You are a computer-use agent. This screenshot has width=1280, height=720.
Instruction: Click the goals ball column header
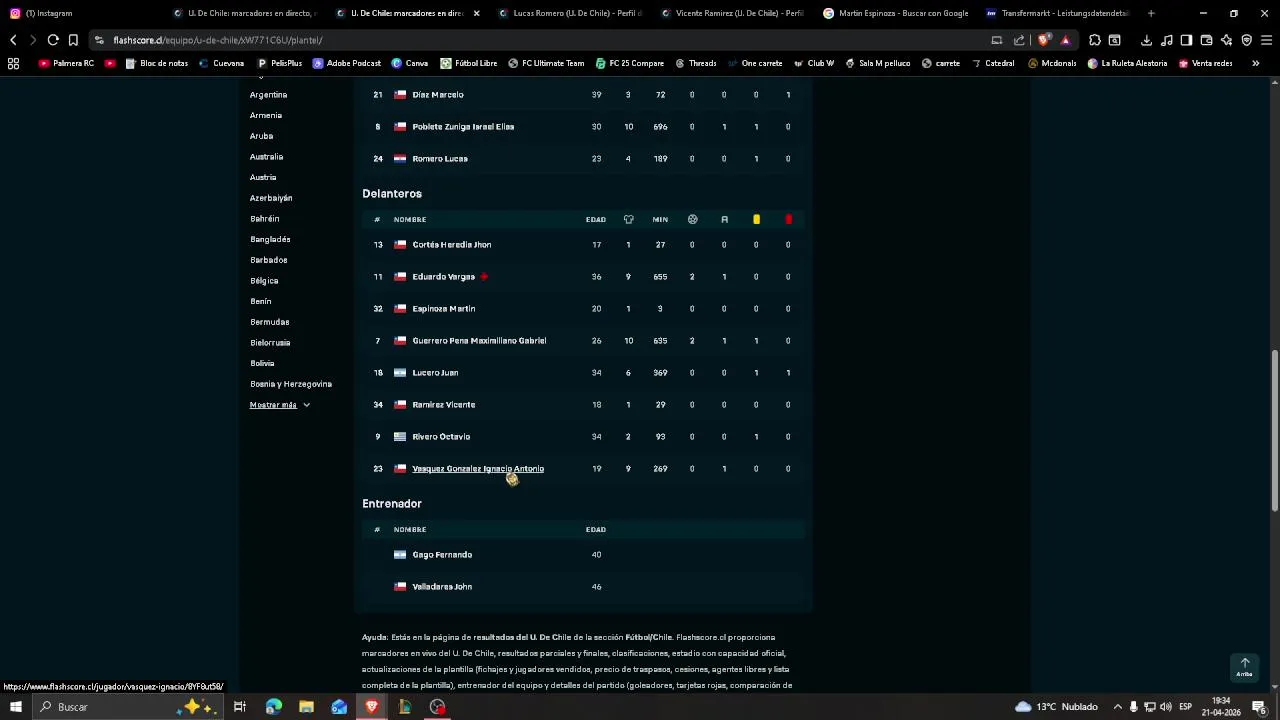(x=692, y=219)
